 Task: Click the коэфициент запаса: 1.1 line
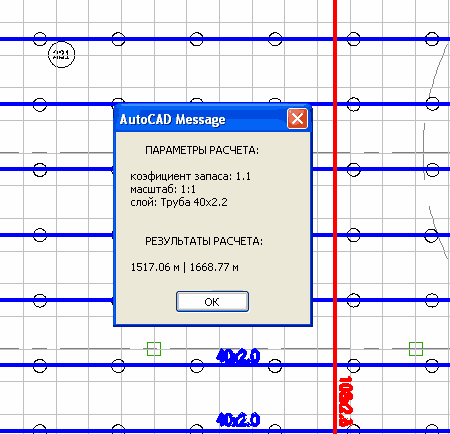pyautogui.click(x=190, y=176)
